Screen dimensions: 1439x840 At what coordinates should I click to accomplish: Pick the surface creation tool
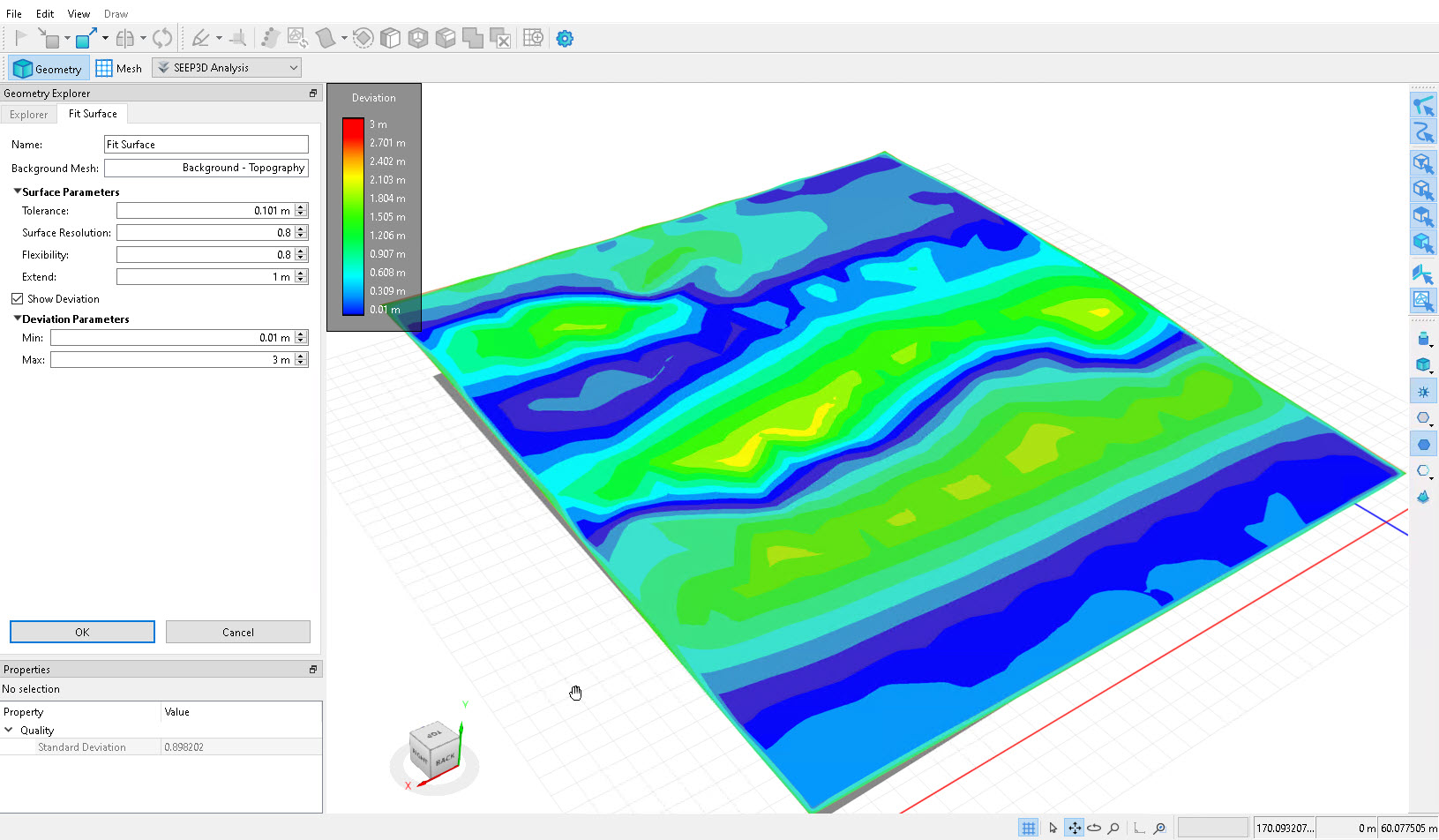click(x=326, y=37)
